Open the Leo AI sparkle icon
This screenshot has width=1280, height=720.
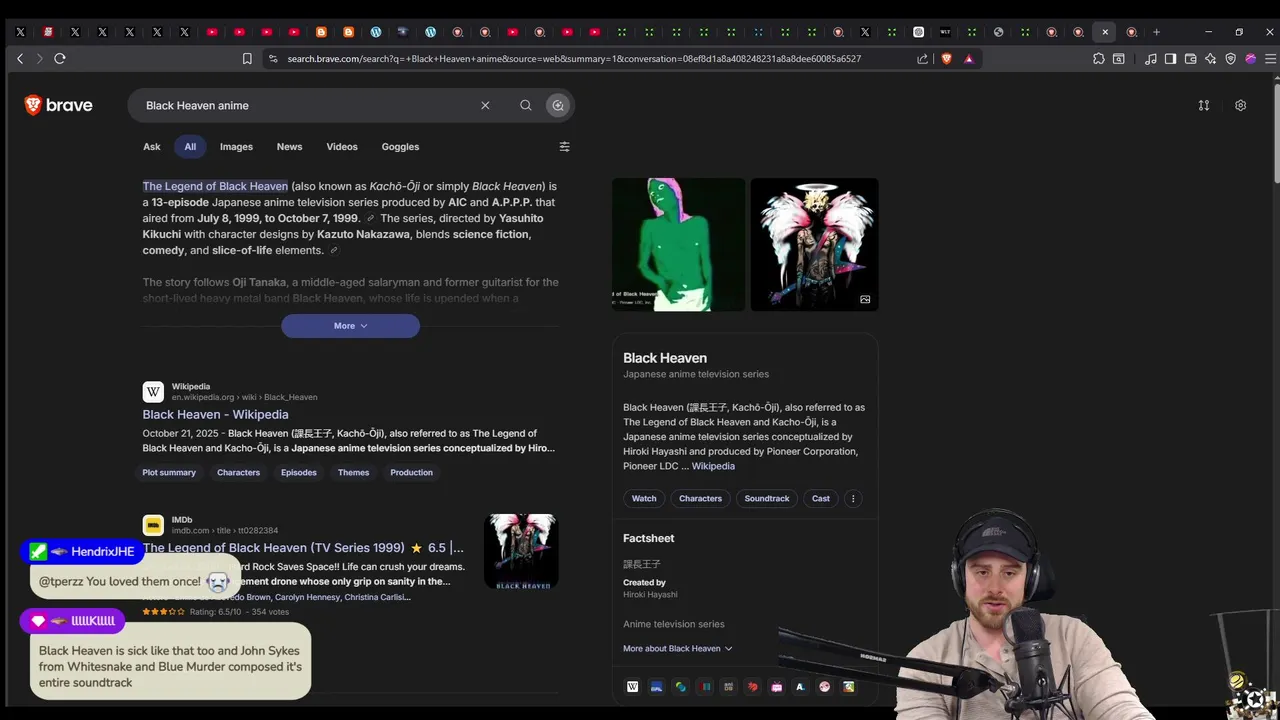[1211, 59]
